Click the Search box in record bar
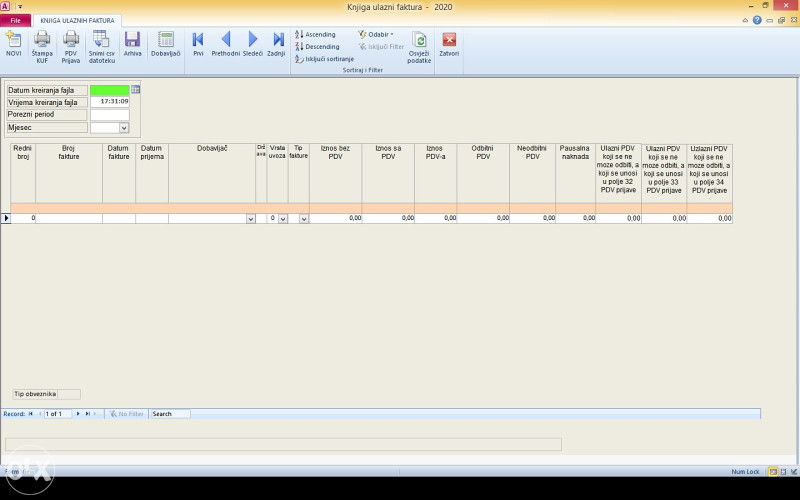This screenshot has width=800, height=500. [x=170, y=414]
